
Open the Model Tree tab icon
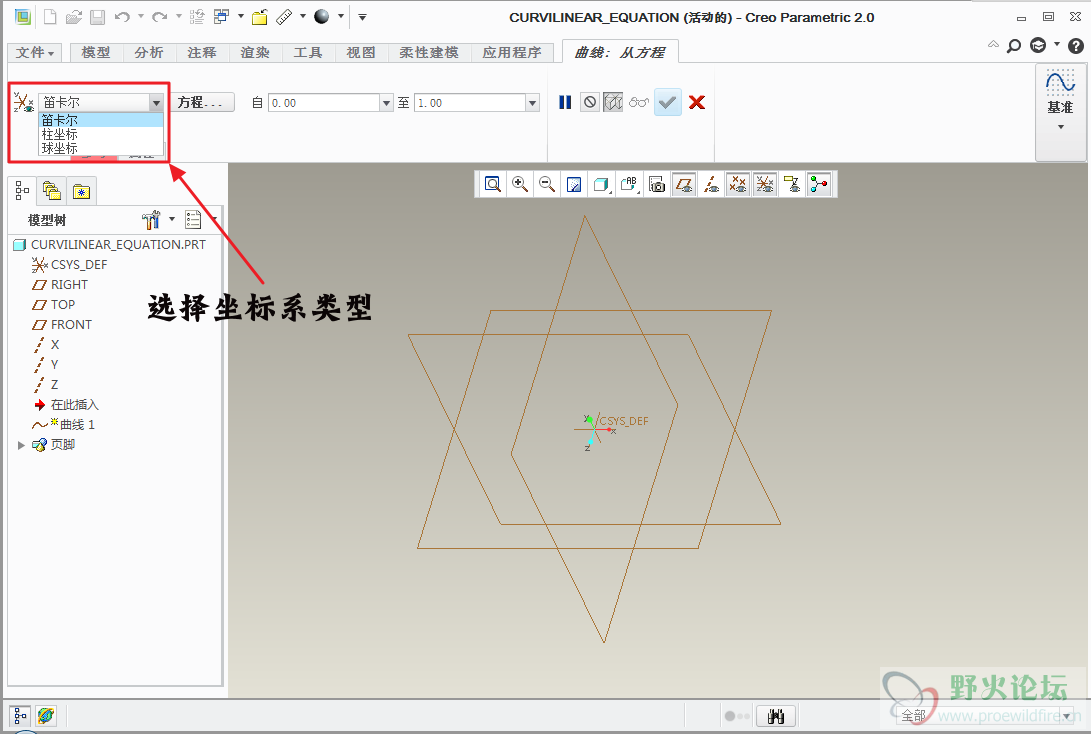click(22, 190)
